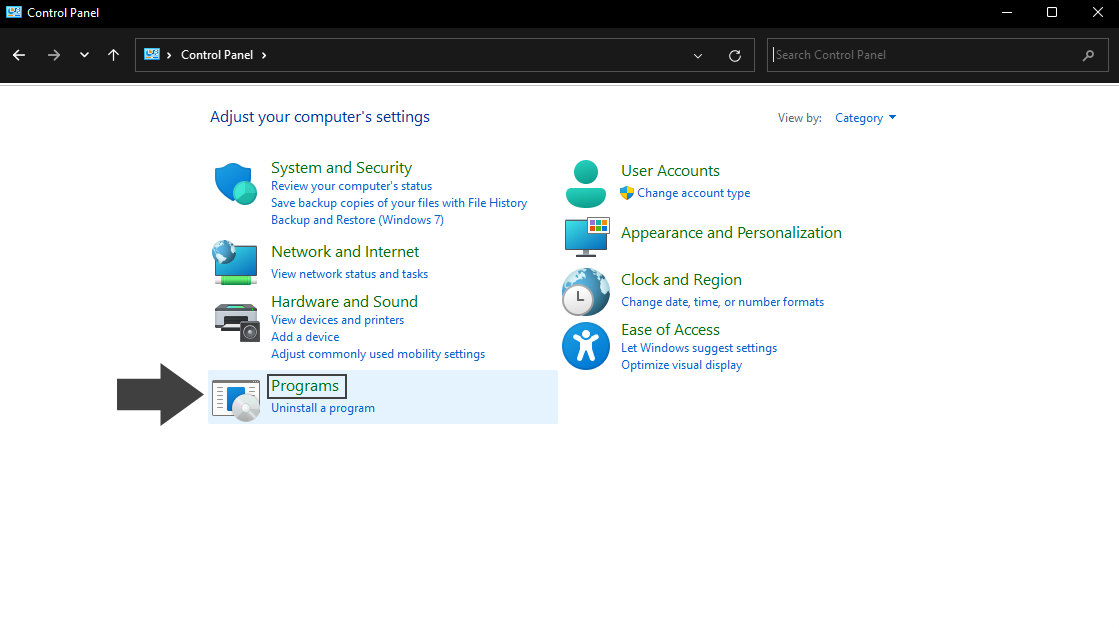Open Appearance and Personalization category
Viewport: 1119px width, 628px height.
click(731, 233)
